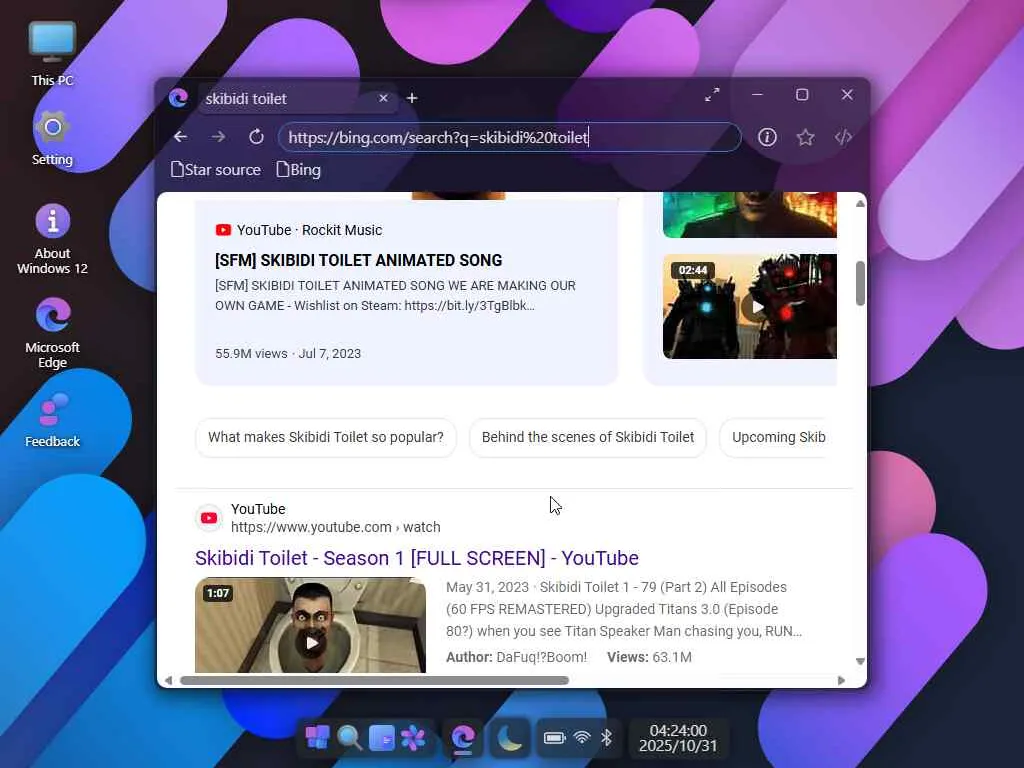1024x768 pixels.
Task: Toggle night mode moon icon
Action: [x=509, y=738]
